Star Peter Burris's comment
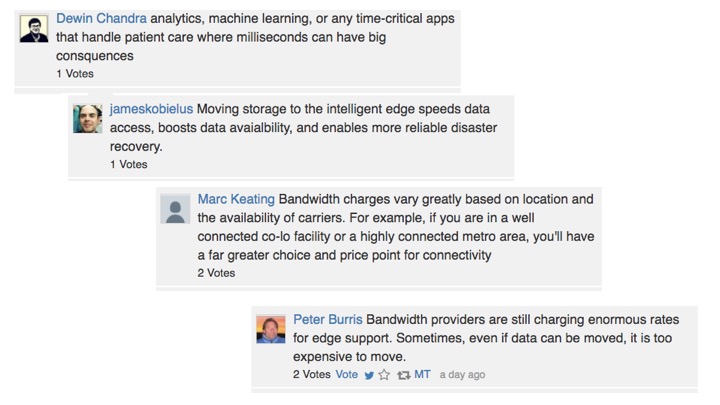The height and width of the screenshot is (405, 720). [384, 375]
